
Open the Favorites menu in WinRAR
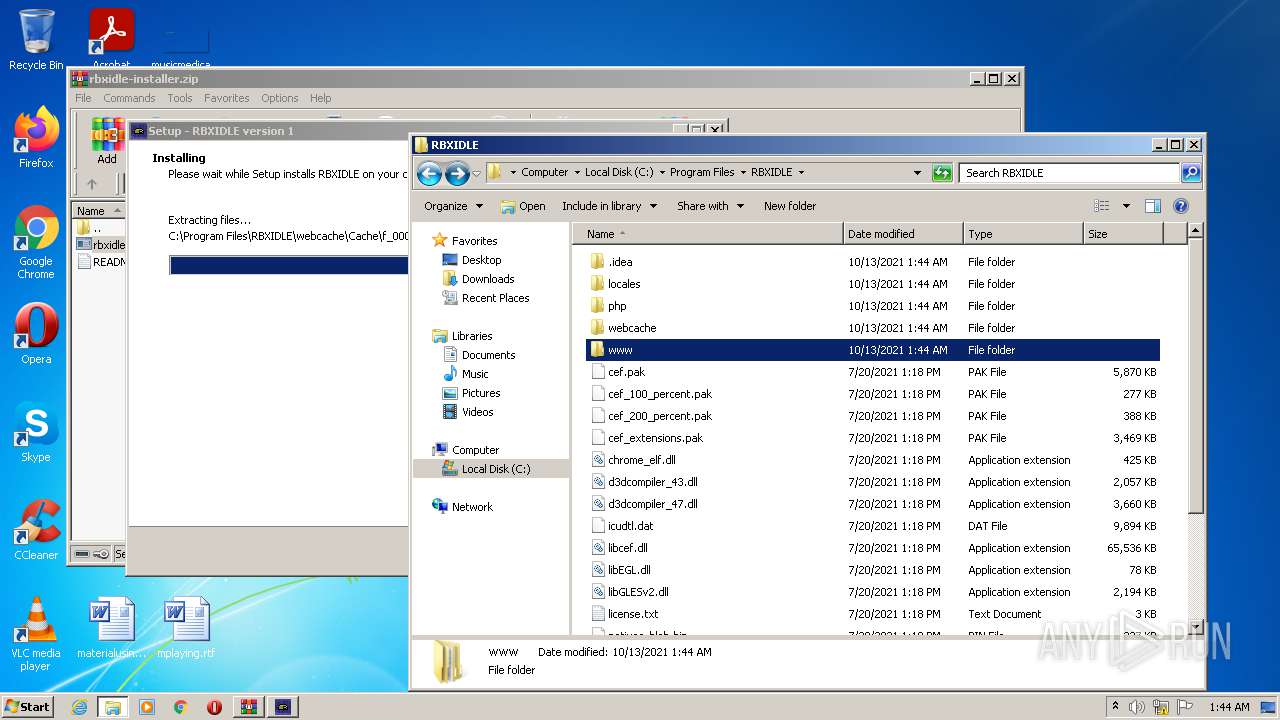(x=227, y=98)
